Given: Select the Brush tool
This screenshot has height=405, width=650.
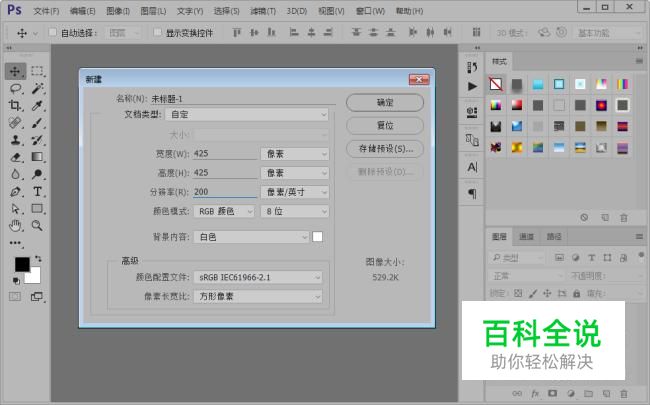Looking at the screenshot, I should tap(37, 123).
